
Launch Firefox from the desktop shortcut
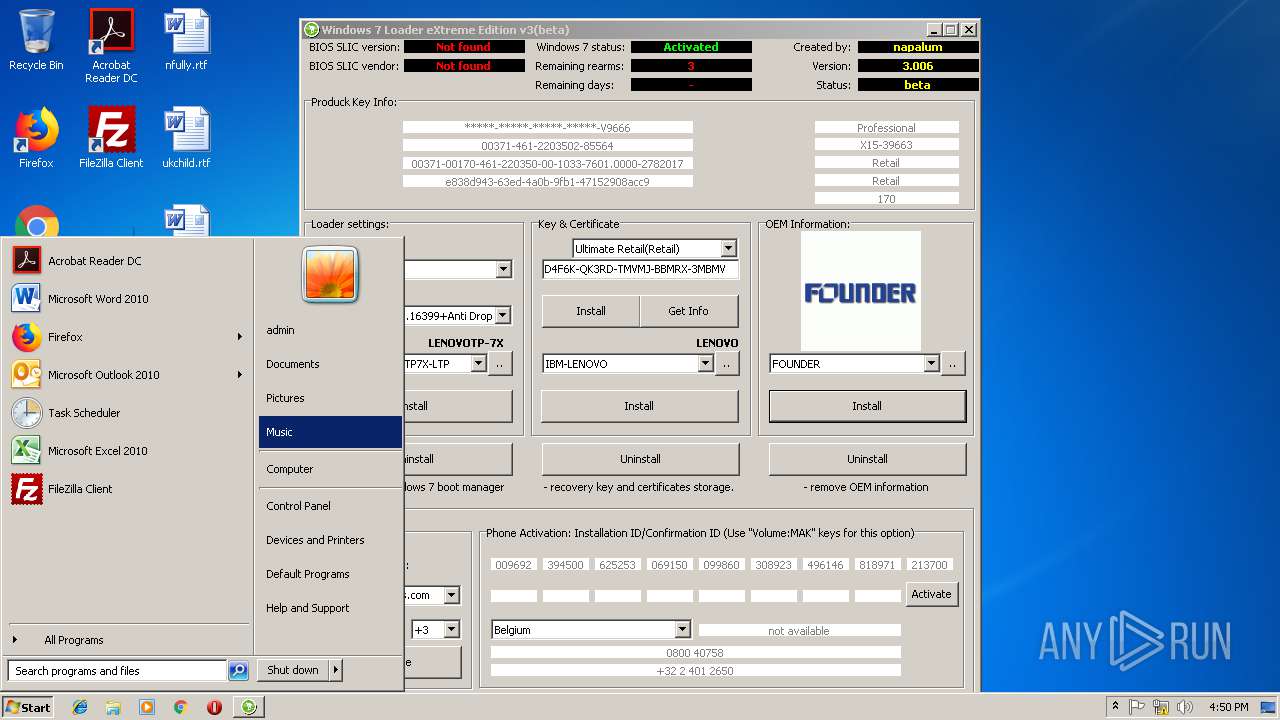36,138
